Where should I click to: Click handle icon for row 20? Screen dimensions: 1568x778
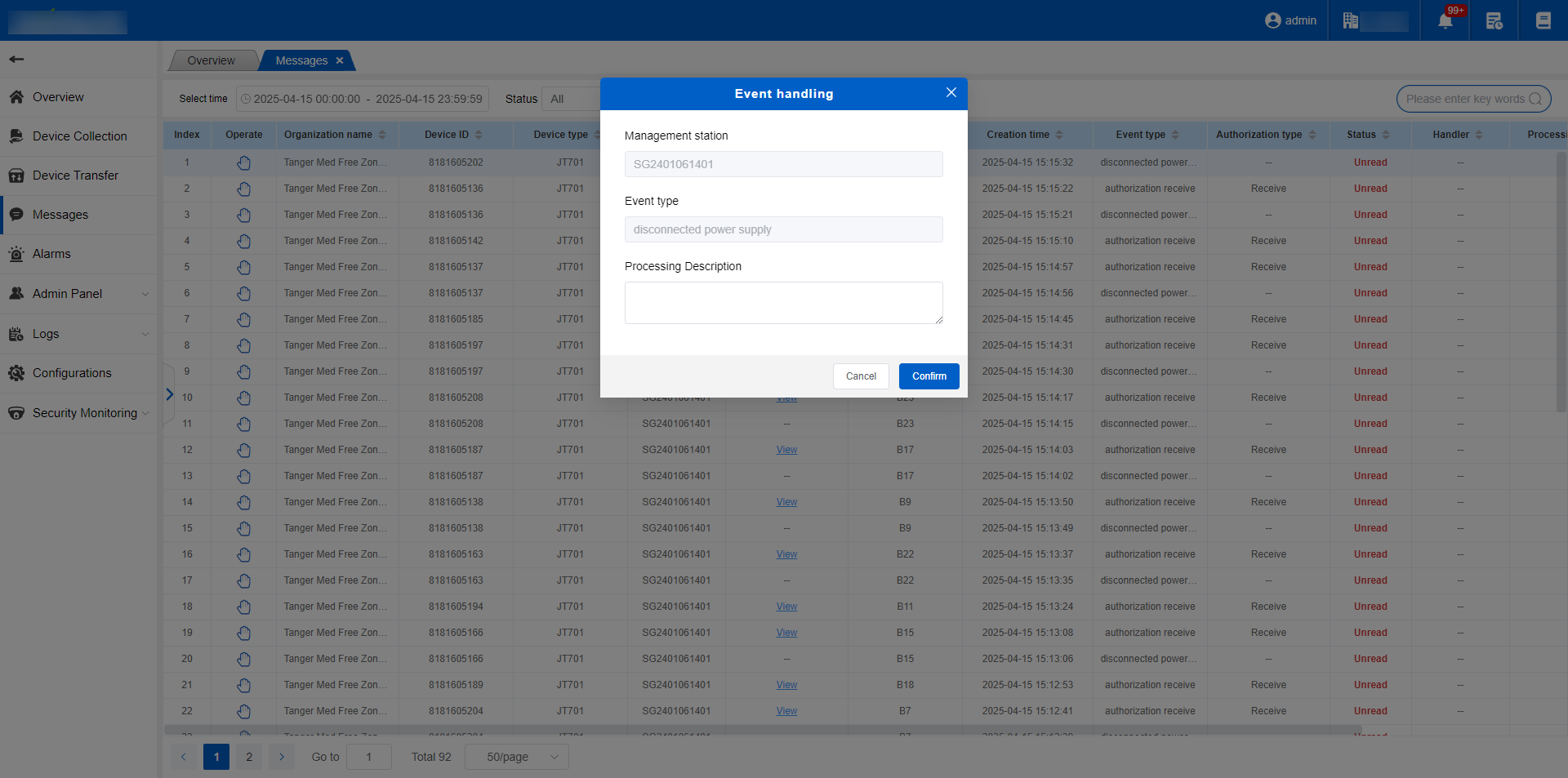[x=243, y=659]
